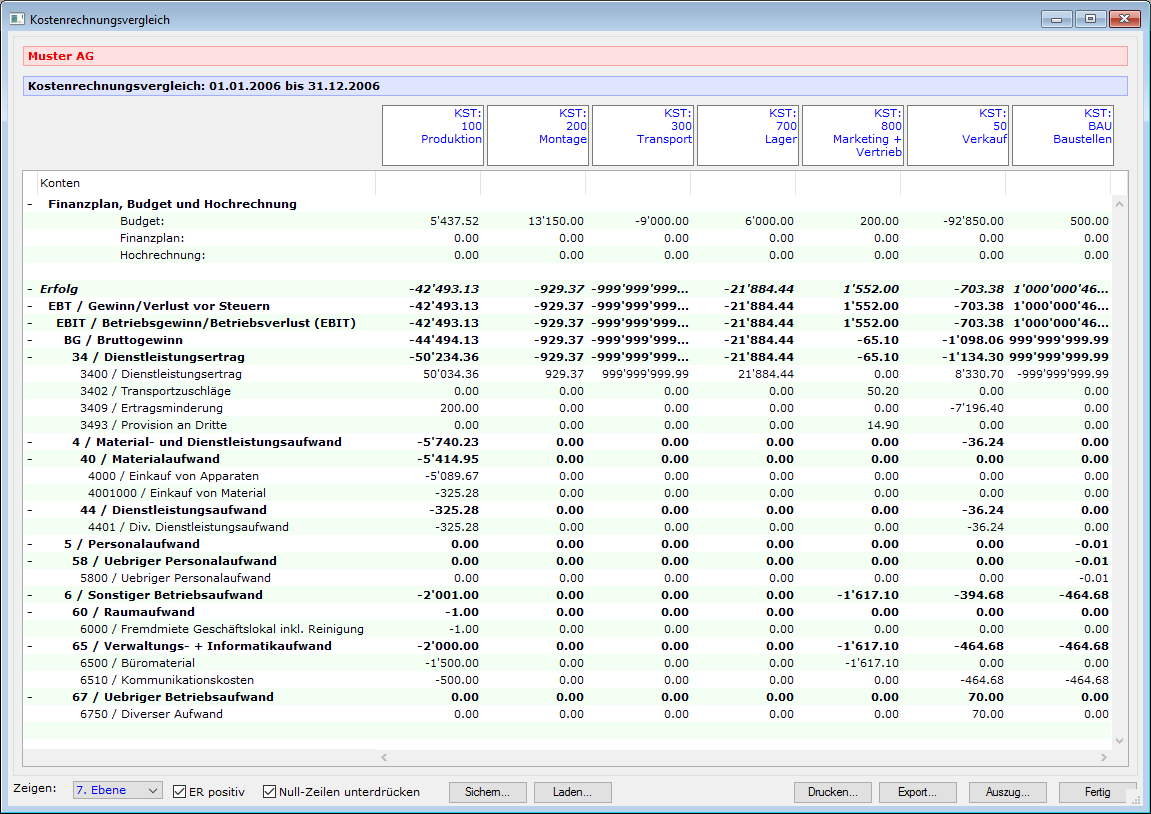The width and height of the screenshot is (1151, 814).
Task: Select the KST 100 Produktion column header
Action: coord(433,135)
